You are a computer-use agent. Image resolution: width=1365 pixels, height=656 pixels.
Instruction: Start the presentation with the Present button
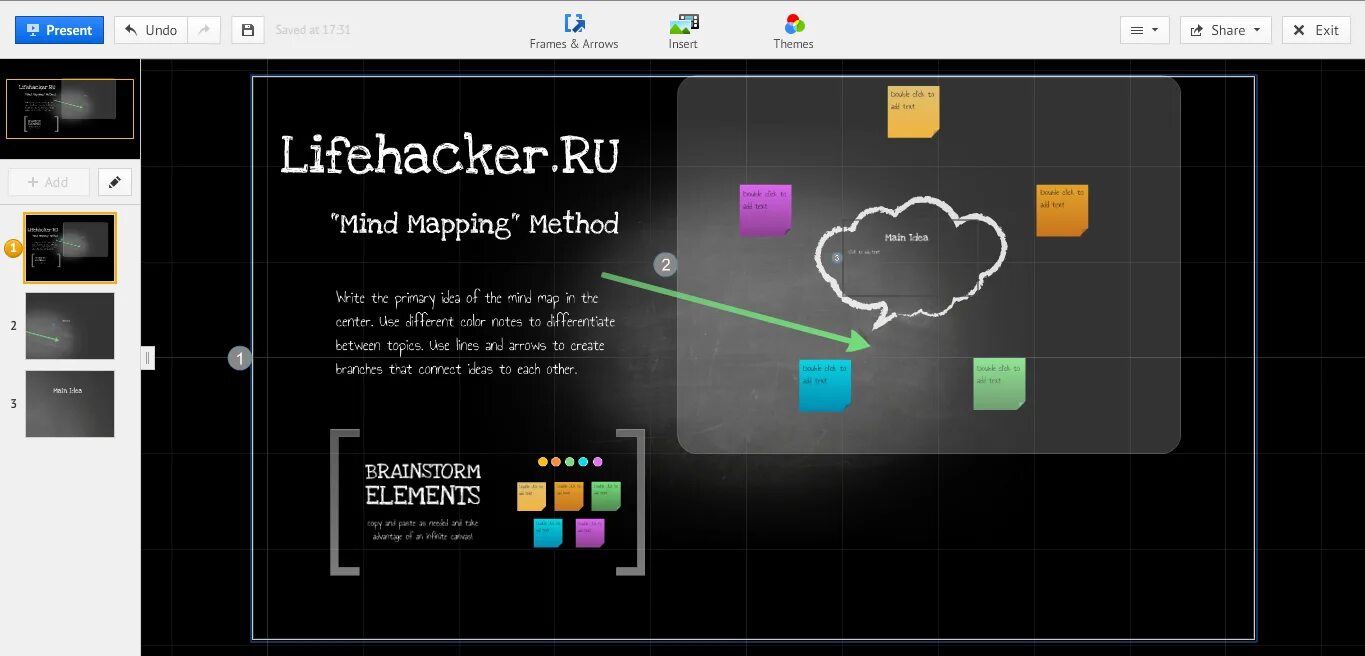(60, 30)
